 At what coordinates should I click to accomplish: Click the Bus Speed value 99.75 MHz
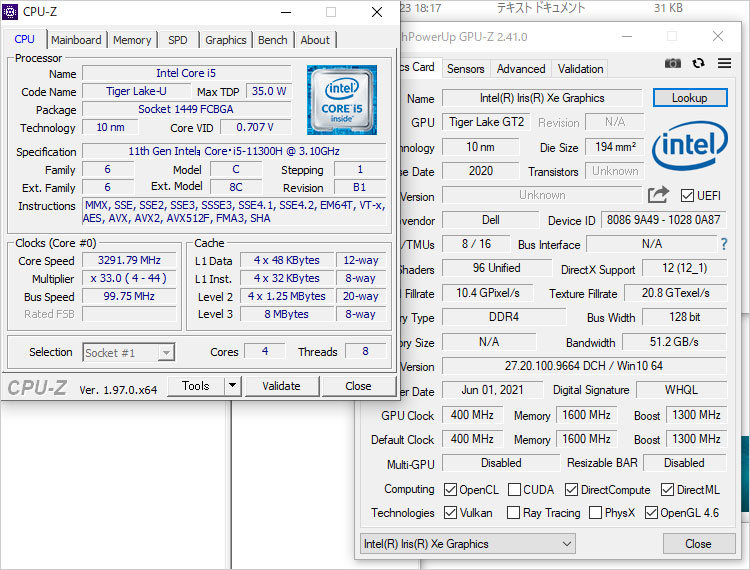coord(129,296)
